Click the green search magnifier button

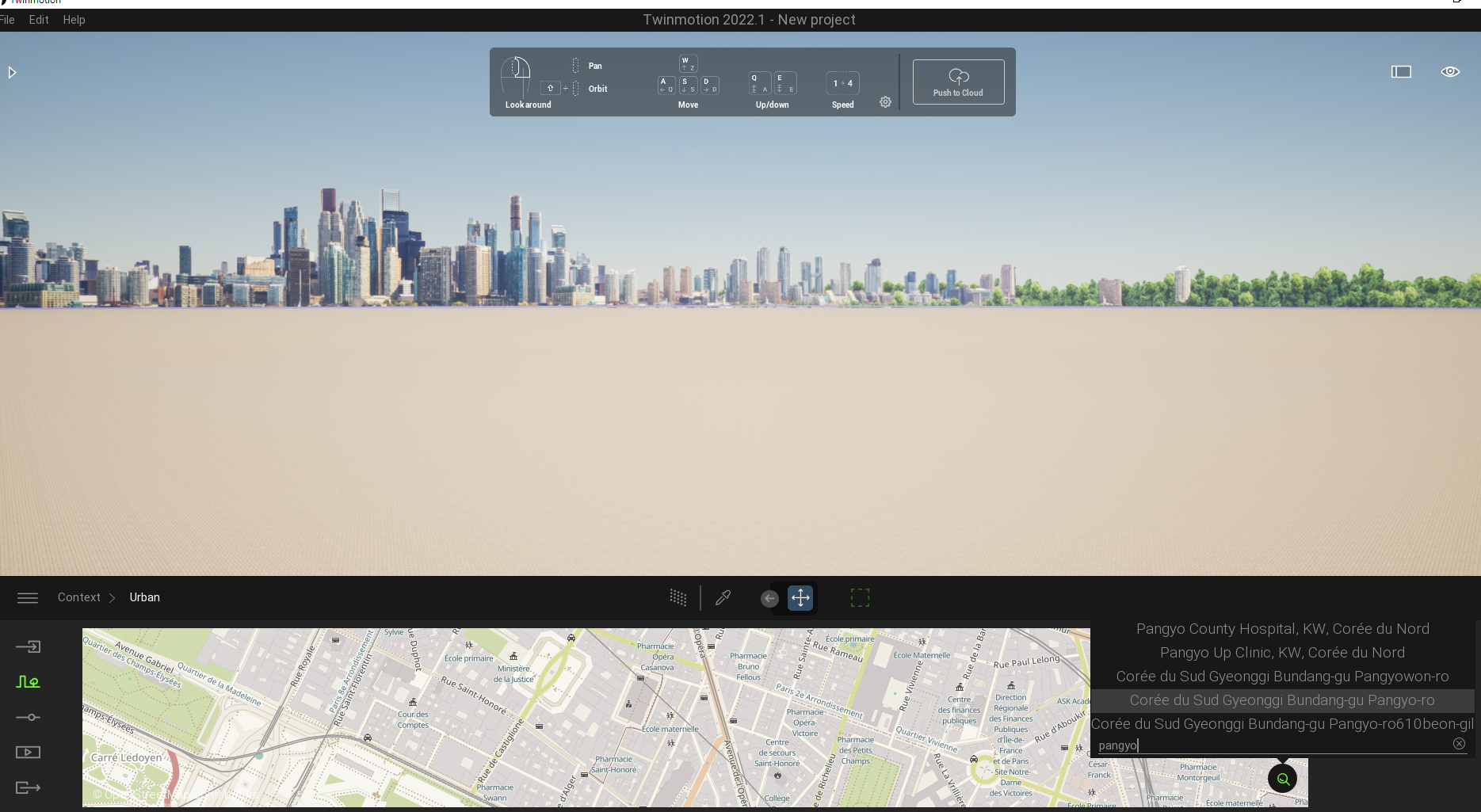1282,779
